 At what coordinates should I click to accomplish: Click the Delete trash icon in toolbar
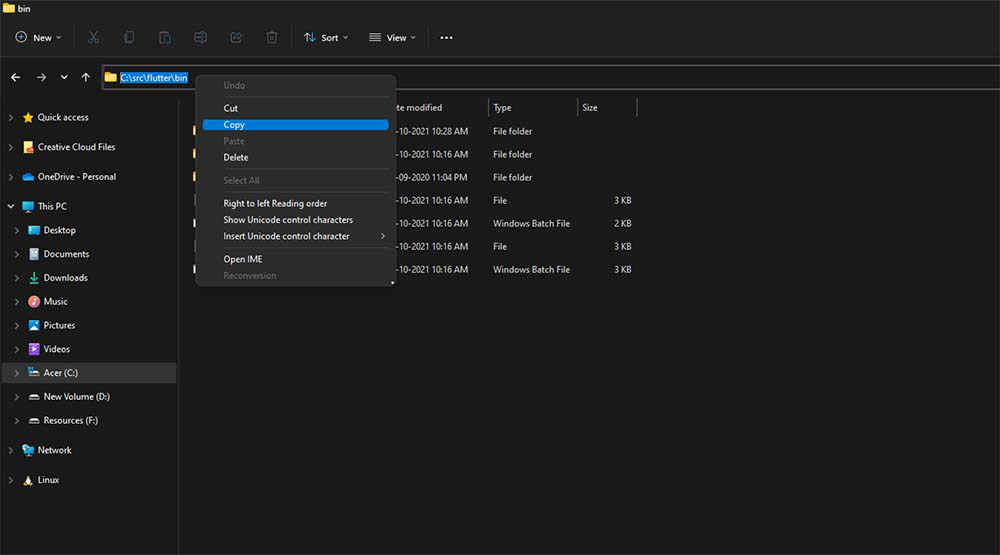pos(271,37)
